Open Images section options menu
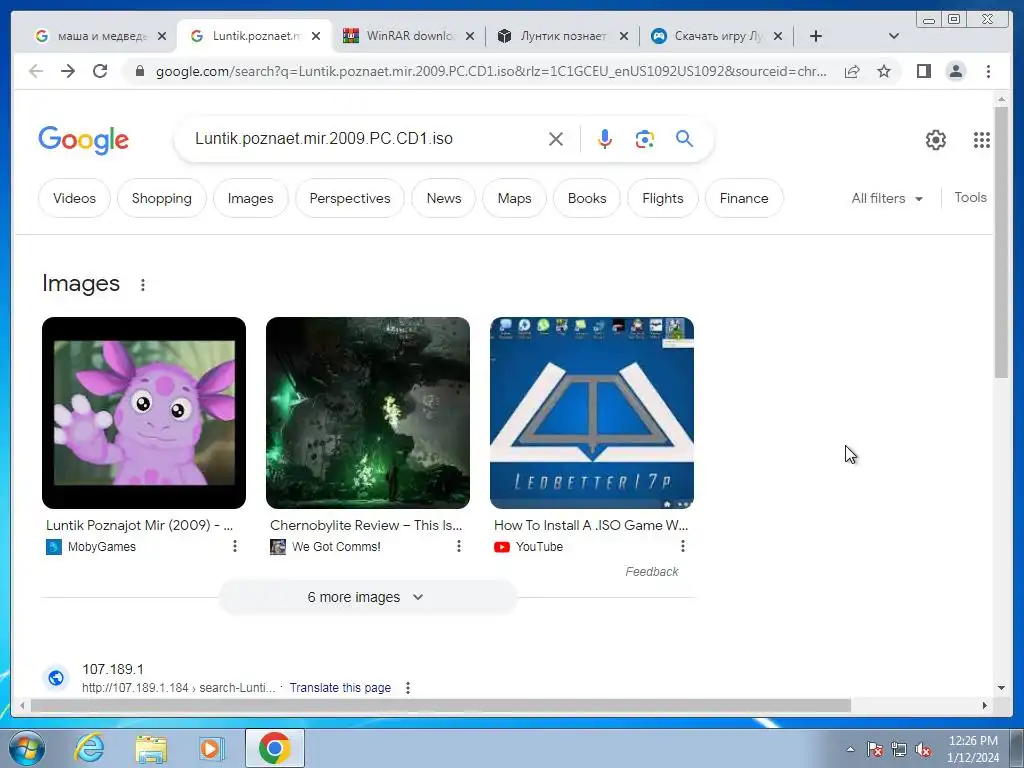The height and width of the screenshot is (768, 1024). click(143, 285)
